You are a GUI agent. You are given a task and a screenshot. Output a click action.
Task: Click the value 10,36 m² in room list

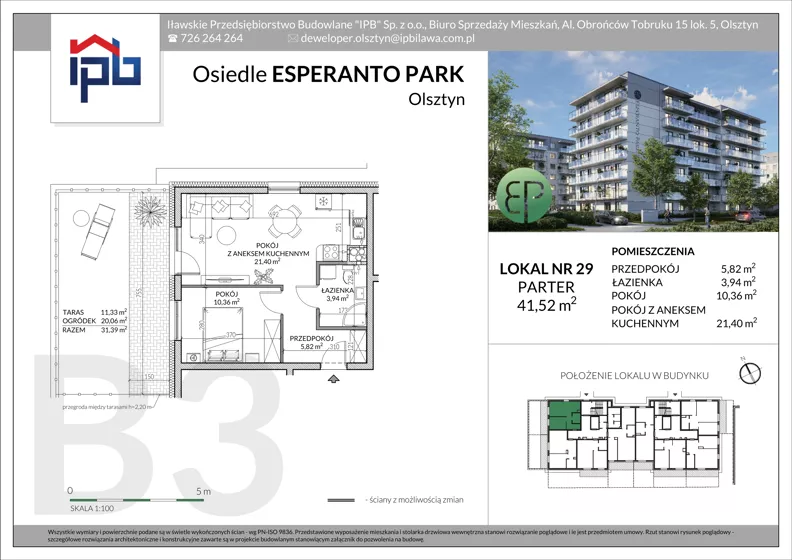click(x=736, y=295)
